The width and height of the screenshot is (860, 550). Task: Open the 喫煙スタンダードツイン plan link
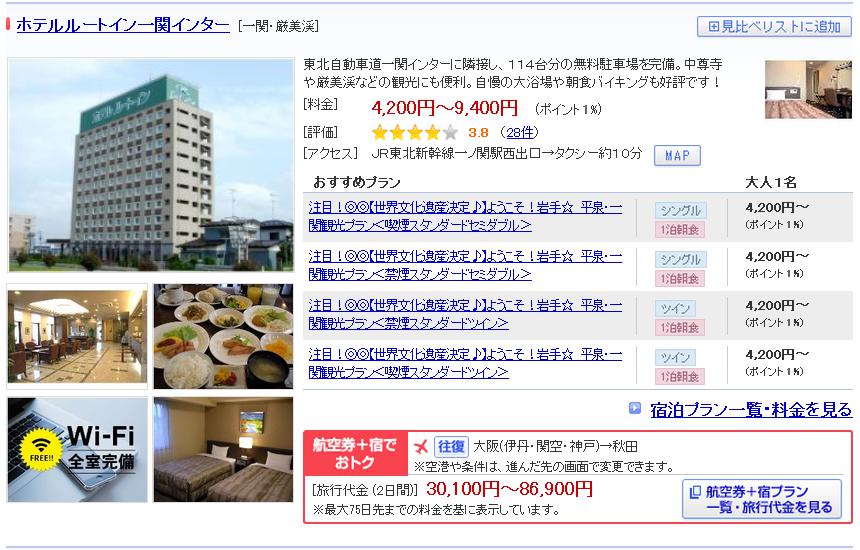[465, 363]
